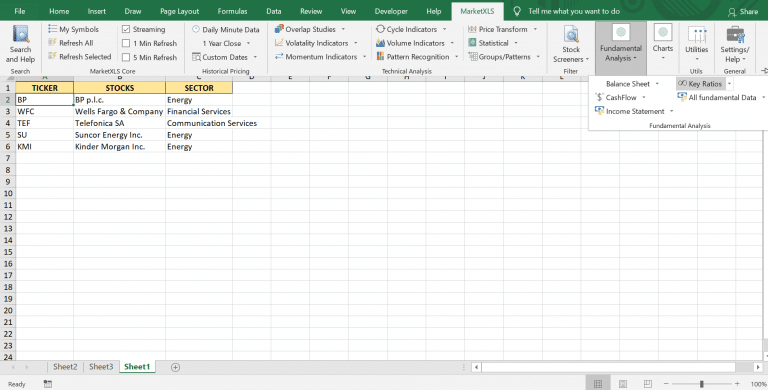Viewport: 768px width, 390px height.
Task: Open the File tab
Action: click(x=20, y=11)
